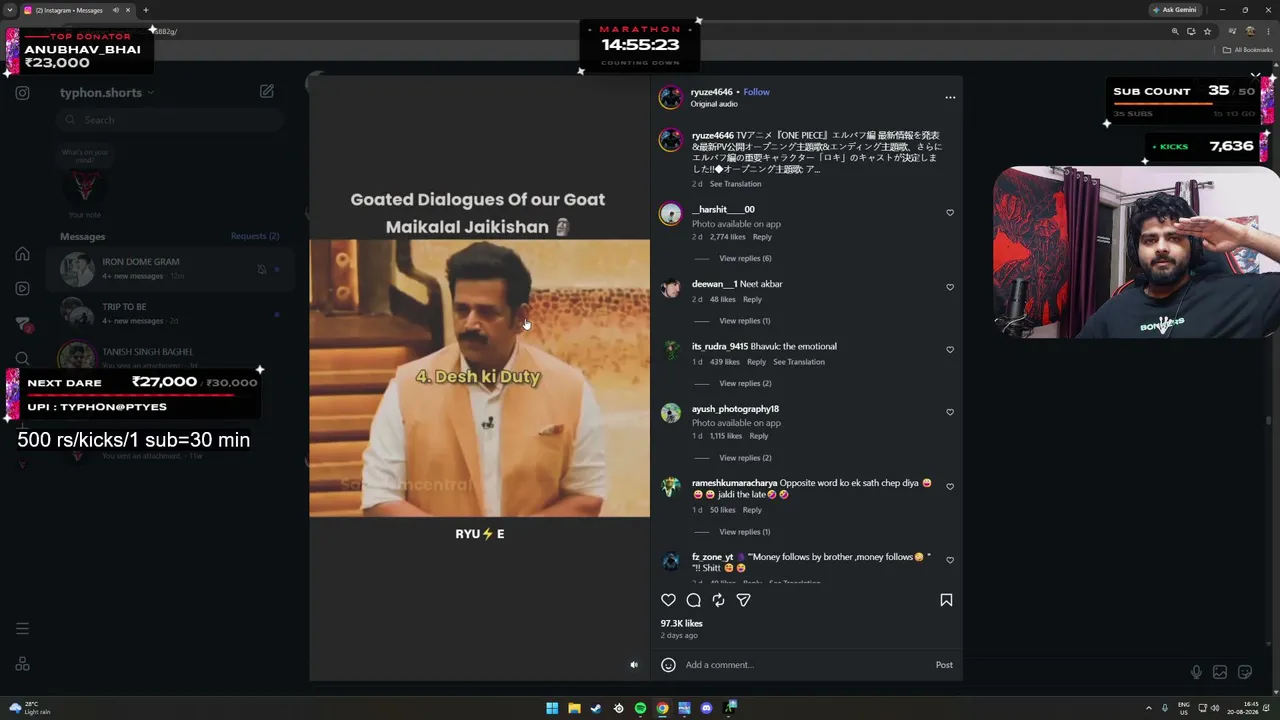The width and height of the screenshot is (1280, 720).
Task: Reply to the _harshit___00 comment
Action: (x=762, y=237)
